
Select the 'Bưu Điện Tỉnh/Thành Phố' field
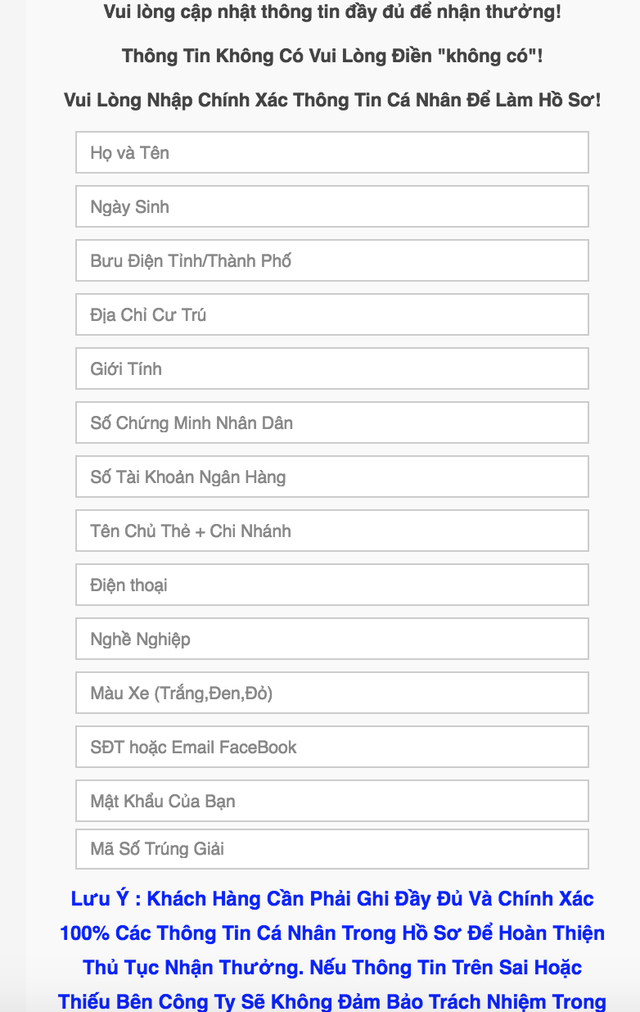click(331, 261)
